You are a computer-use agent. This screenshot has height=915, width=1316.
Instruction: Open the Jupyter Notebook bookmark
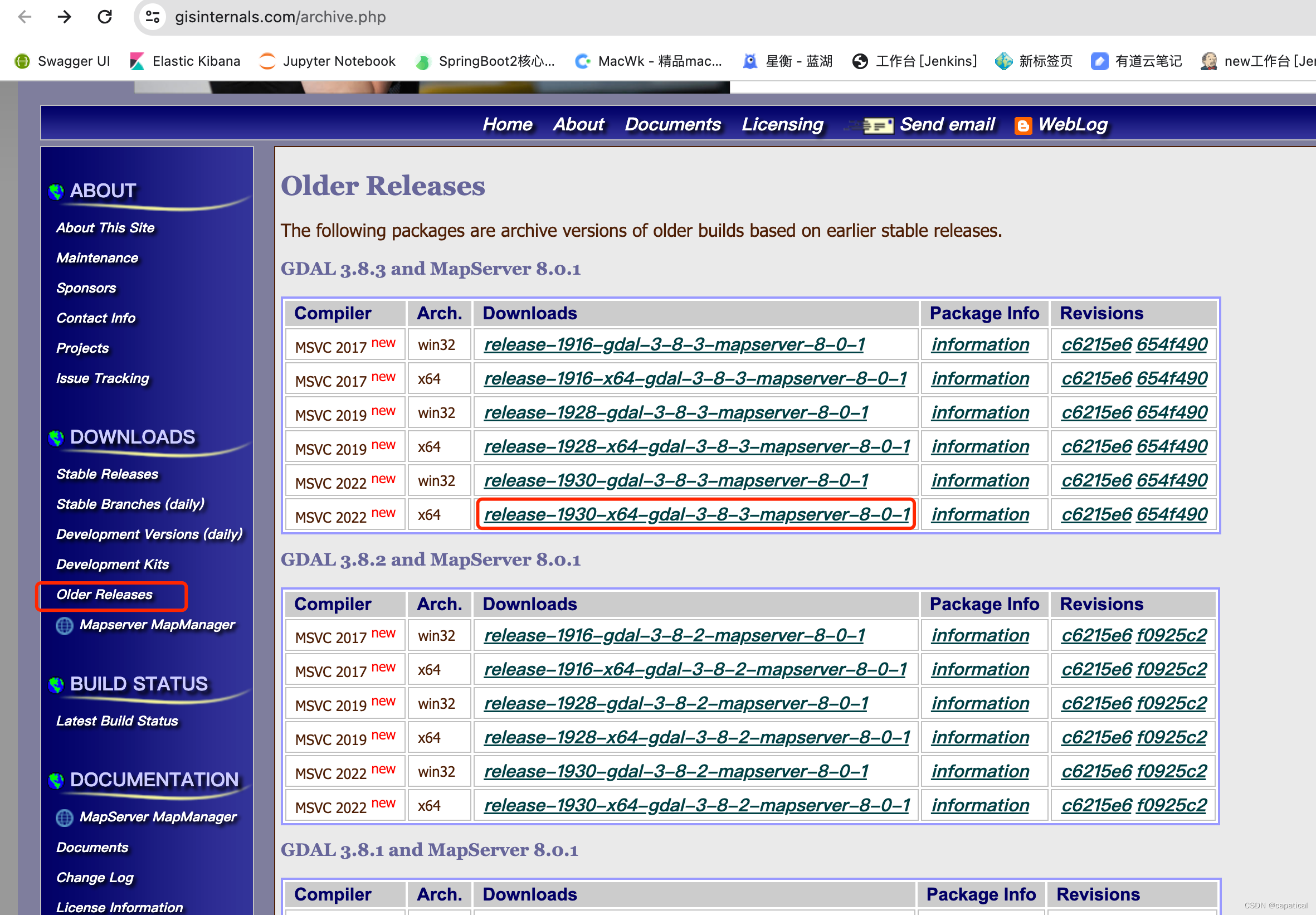coord(327,61)
